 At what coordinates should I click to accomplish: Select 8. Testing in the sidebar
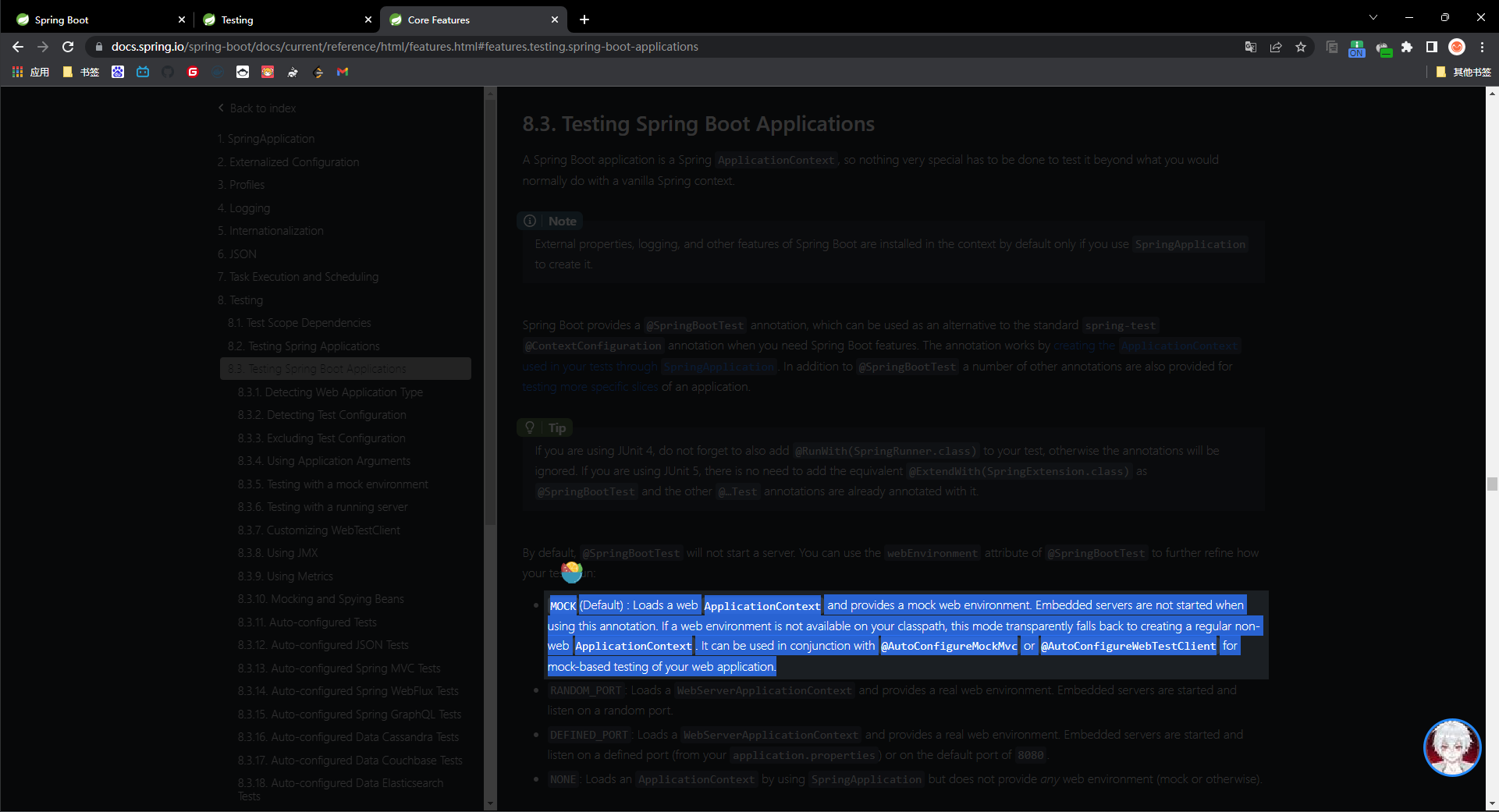click(x=240, y=300)
